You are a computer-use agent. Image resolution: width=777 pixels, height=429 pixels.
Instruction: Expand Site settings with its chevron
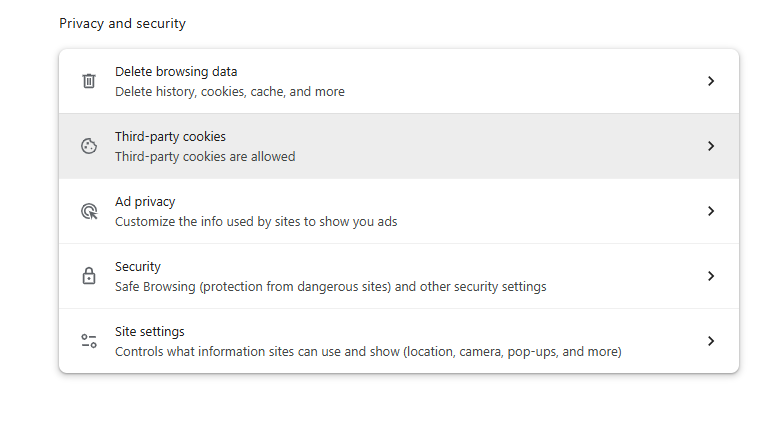(x=711, y=341)
